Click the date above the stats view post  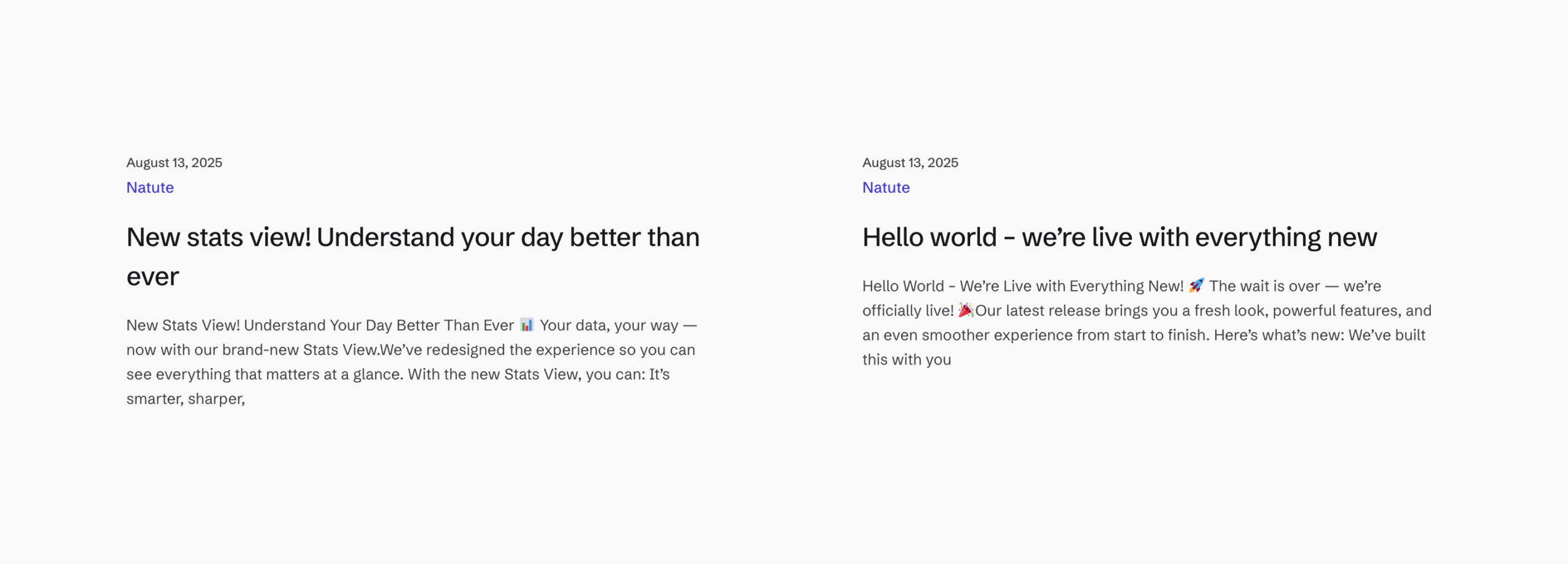click(175, 163)
